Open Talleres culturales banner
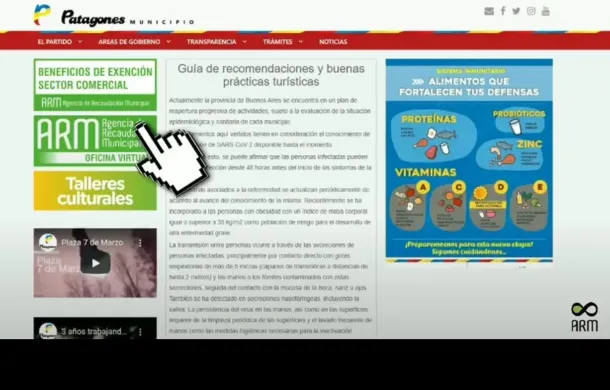Image resolution: width=610 pixels, height=390 pixels. (x=95, y=191)
